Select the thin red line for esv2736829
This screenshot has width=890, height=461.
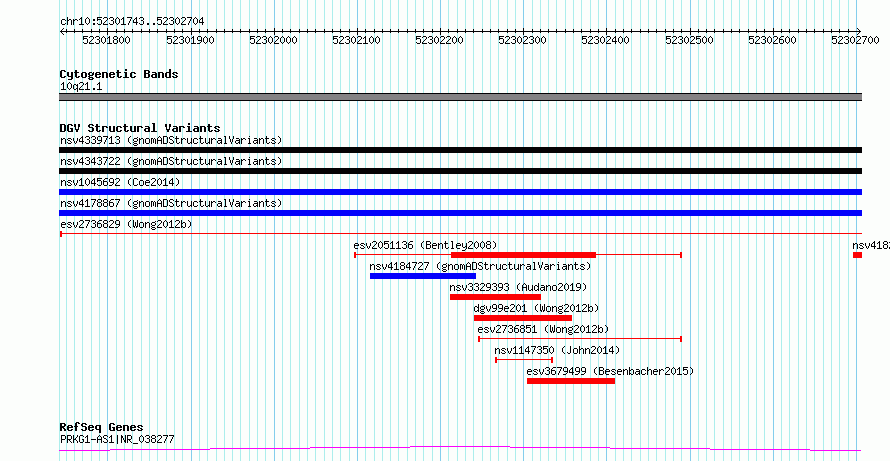460,233
